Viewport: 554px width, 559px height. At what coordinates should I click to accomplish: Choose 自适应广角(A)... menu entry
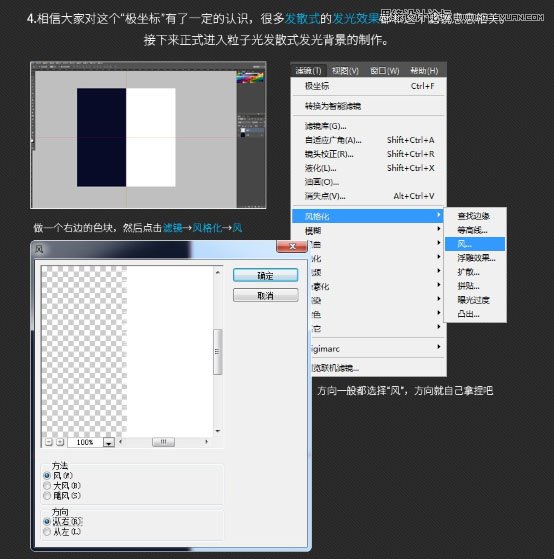tap(369, 140)
